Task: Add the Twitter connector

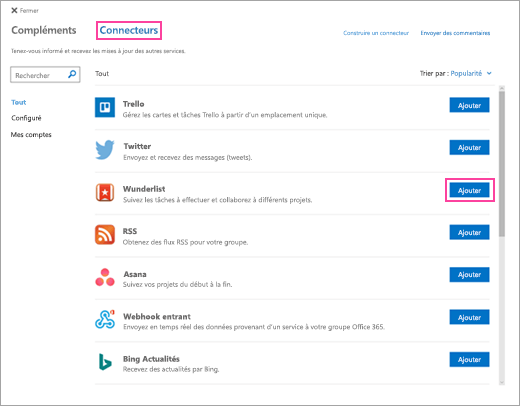Action: (x=469, y=147)
